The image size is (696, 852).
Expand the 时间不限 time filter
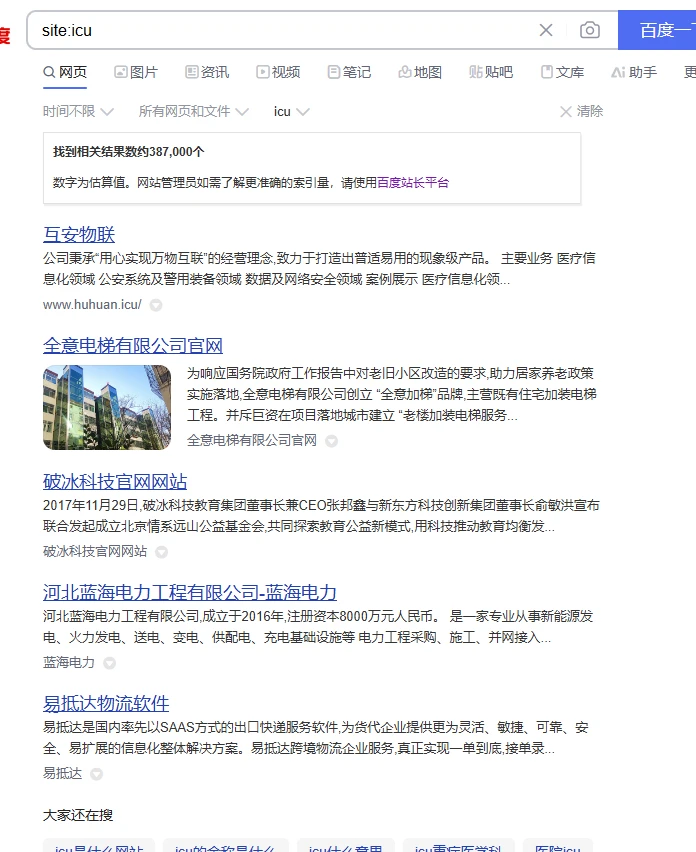click(x=78, y=111)
